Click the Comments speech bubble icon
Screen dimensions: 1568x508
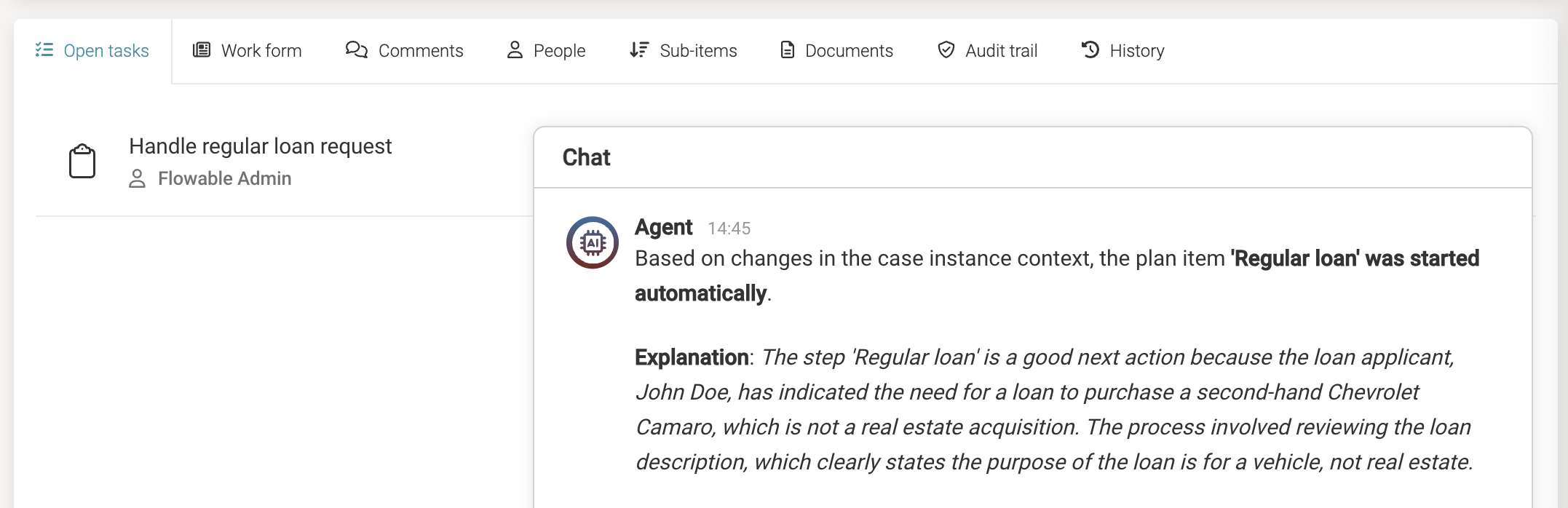[x=356, y=49]
